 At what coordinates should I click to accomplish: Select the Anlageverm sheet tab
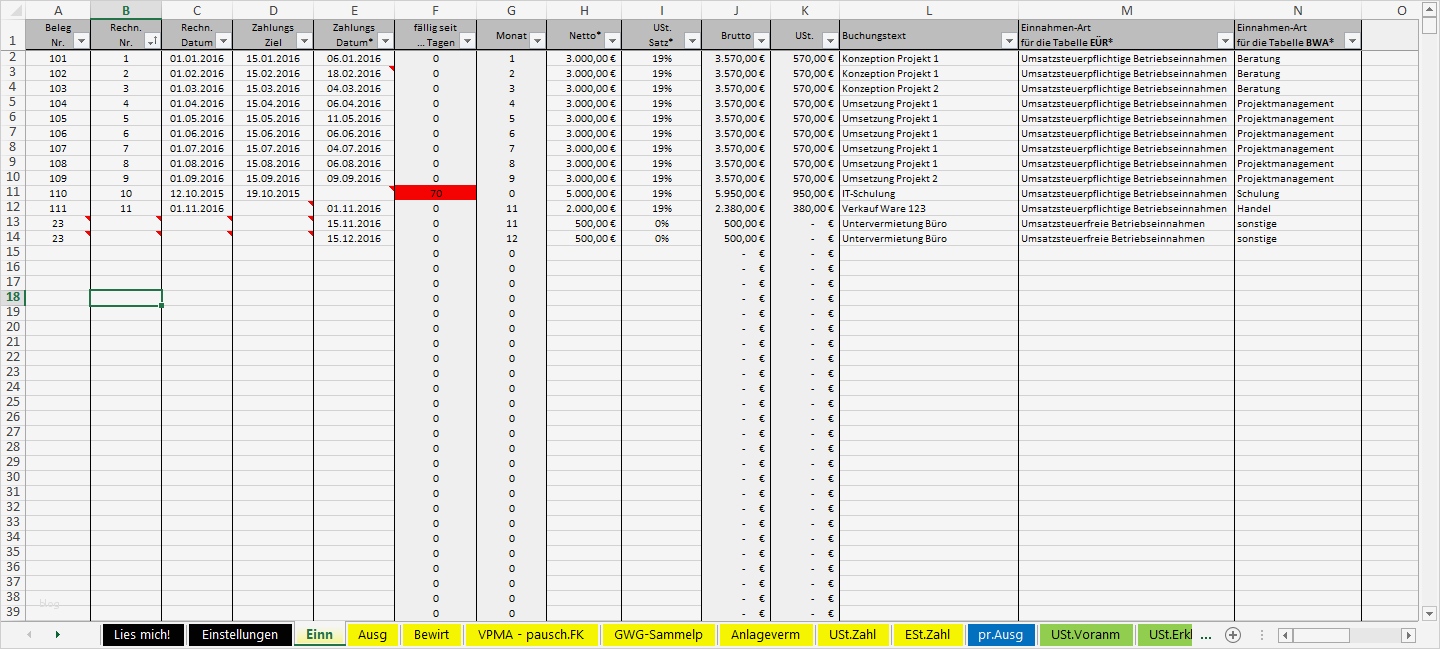click(766, 634)
